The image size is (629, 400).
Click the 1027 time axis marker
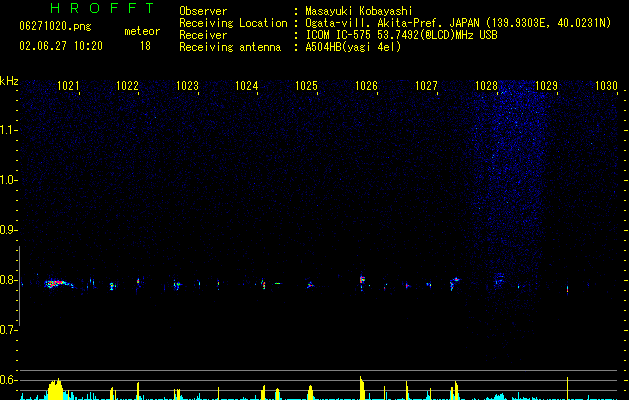pyautogui.click(x=426, y=86)
